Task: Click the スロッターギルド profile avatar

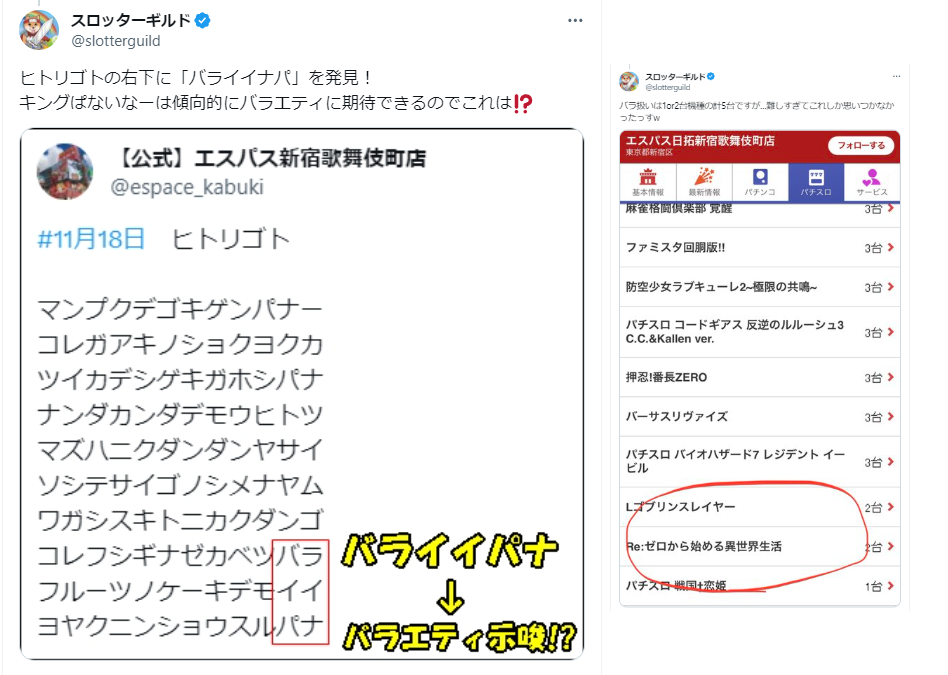Action: pos(39,30)
